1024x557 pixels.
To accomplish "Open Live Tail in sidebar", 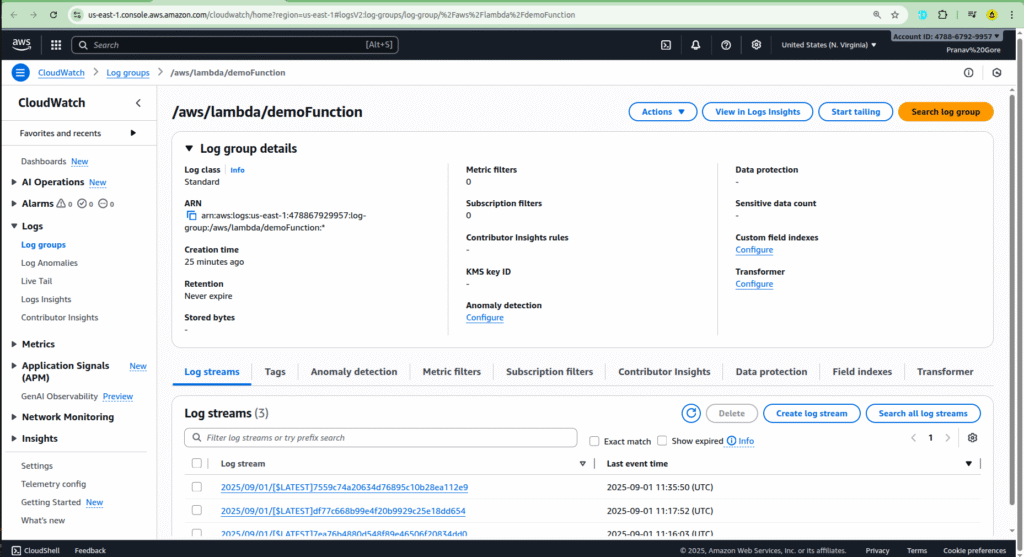I will click(37, 281).
